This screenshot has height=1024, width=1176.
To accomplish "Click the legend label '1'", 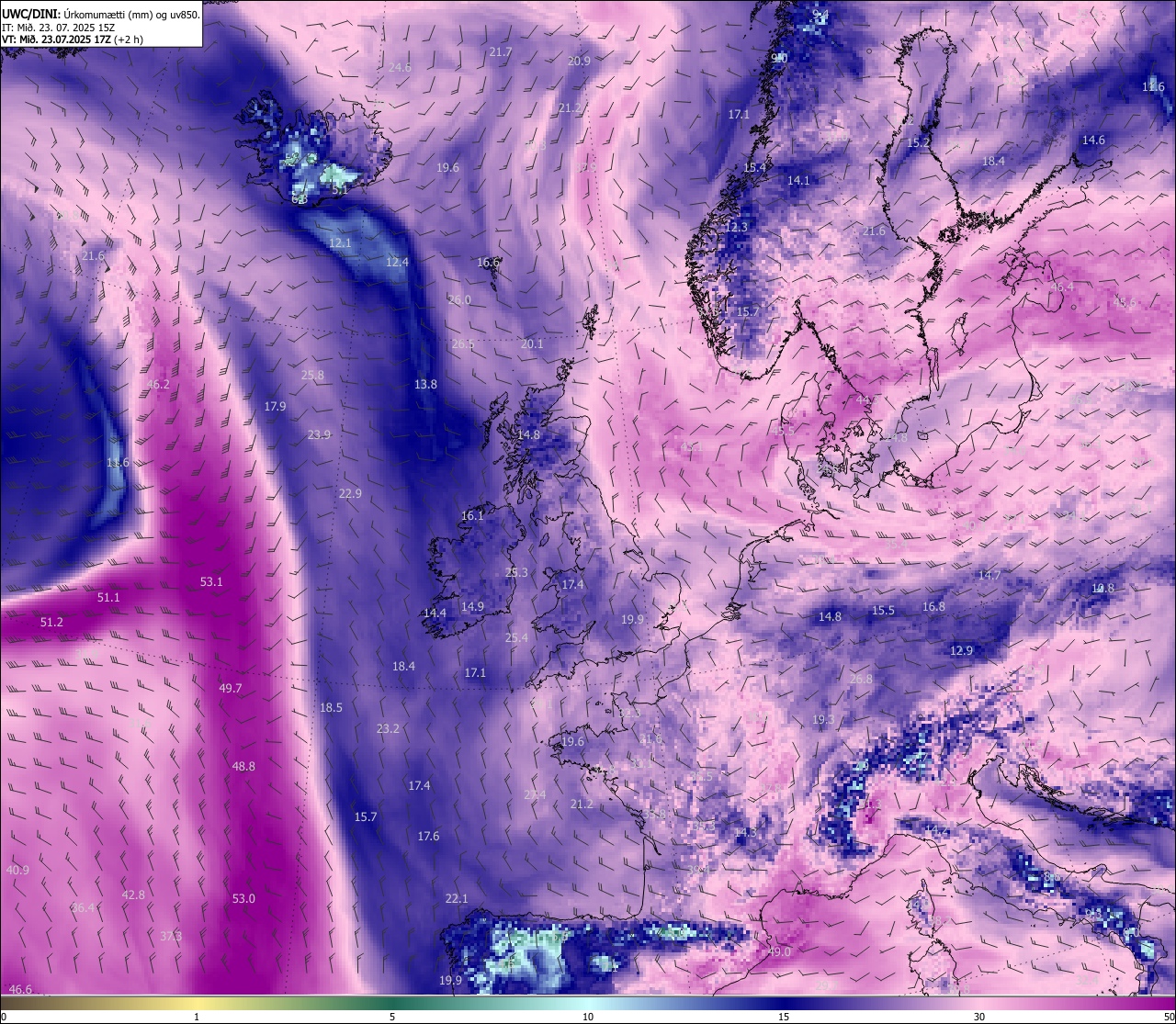I will [197, 1017].
